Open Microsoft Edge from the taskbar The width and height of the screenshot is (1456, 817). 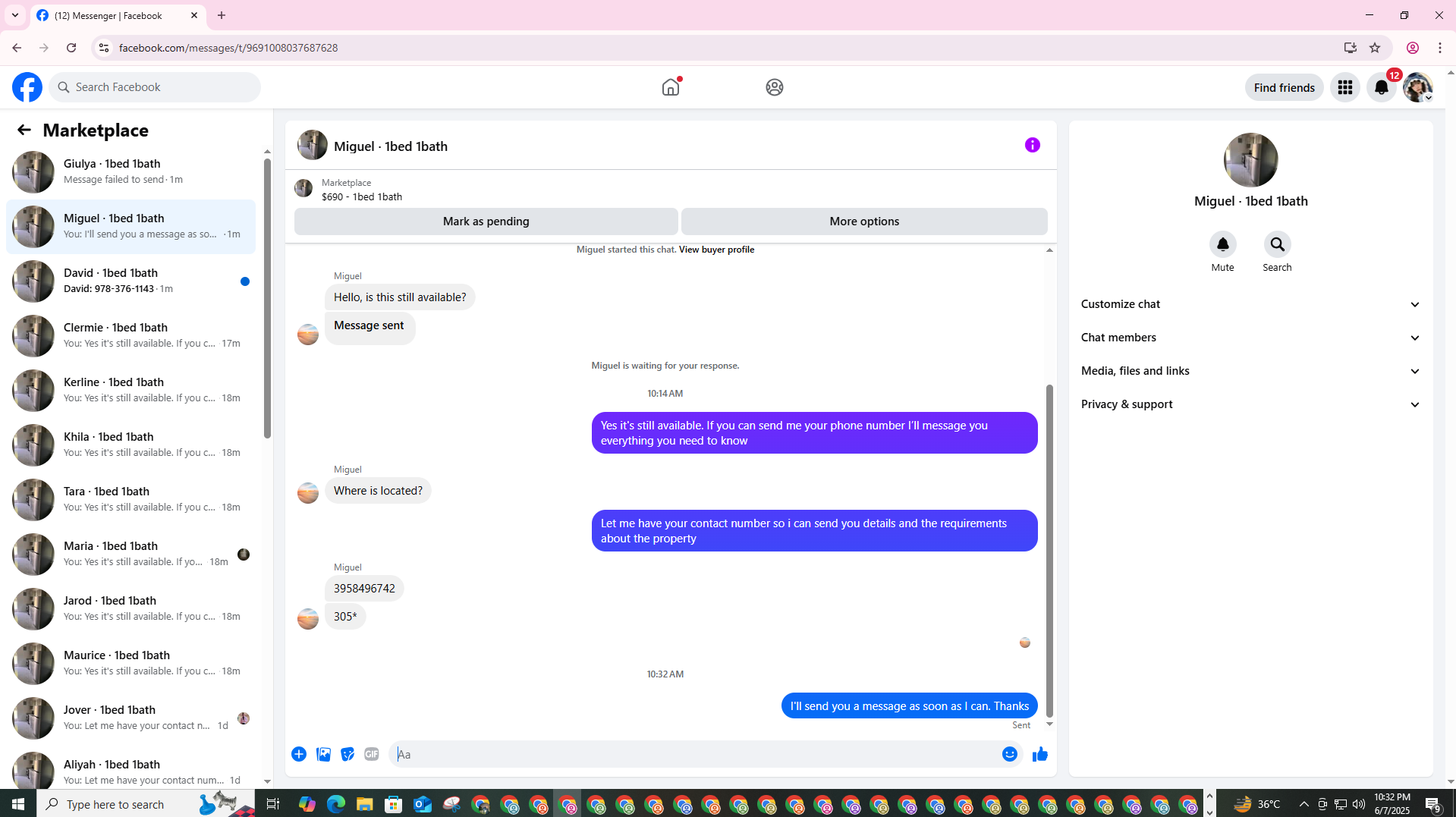click(x=335, y=804)
